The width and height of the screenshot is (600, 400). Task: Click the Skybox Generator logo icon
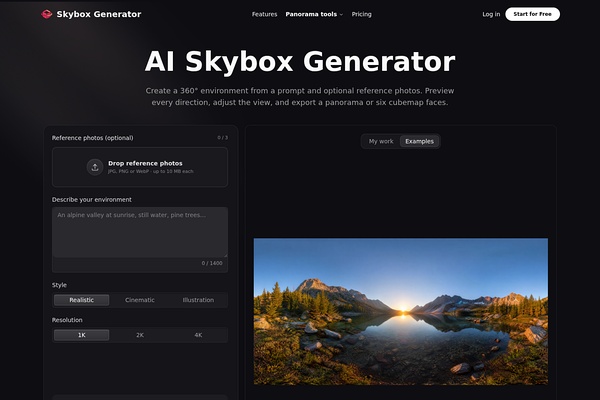click(47, 14)
